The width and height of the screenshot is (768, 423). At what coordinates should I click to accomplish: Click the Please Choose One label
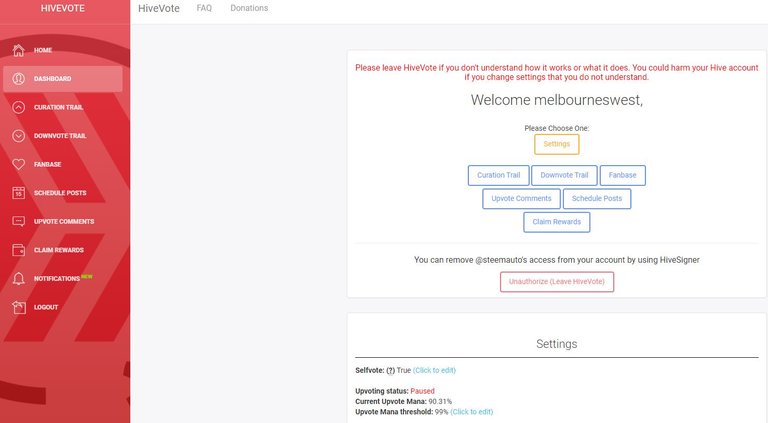556,128
